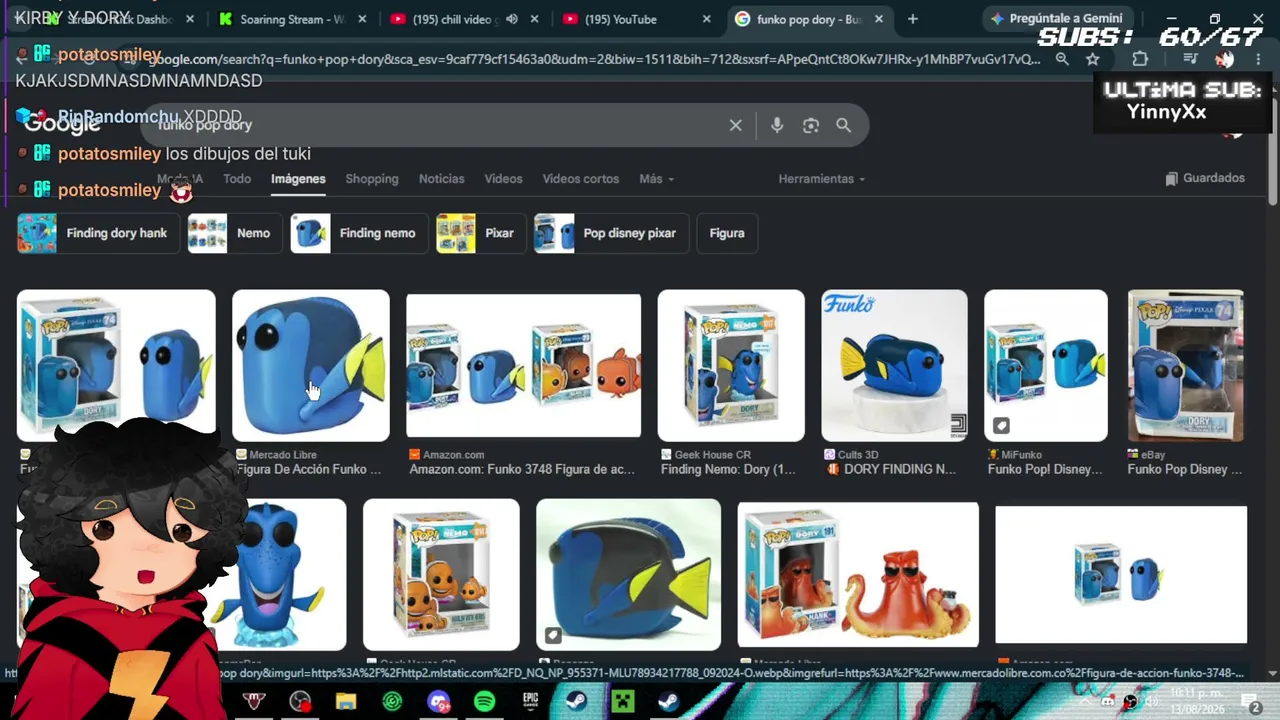The image size is (1280, 720).
Task: Open the Videos cortos results tab
Action: tap(580, 179)
